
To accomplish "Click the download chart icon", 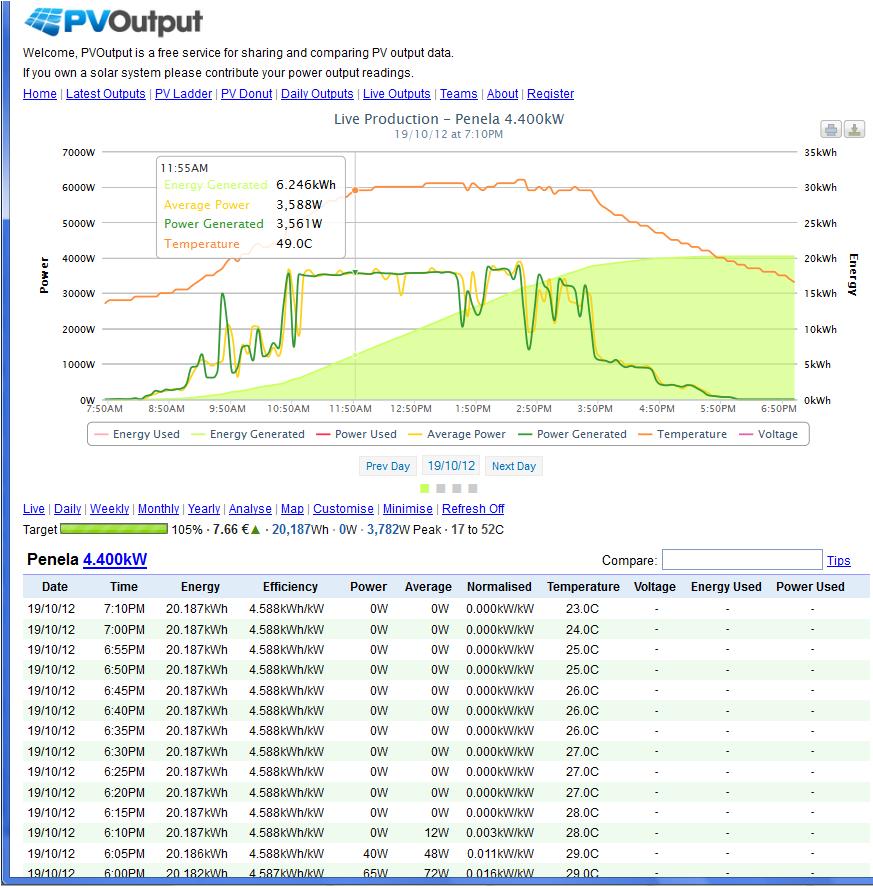I will [854, 130].
